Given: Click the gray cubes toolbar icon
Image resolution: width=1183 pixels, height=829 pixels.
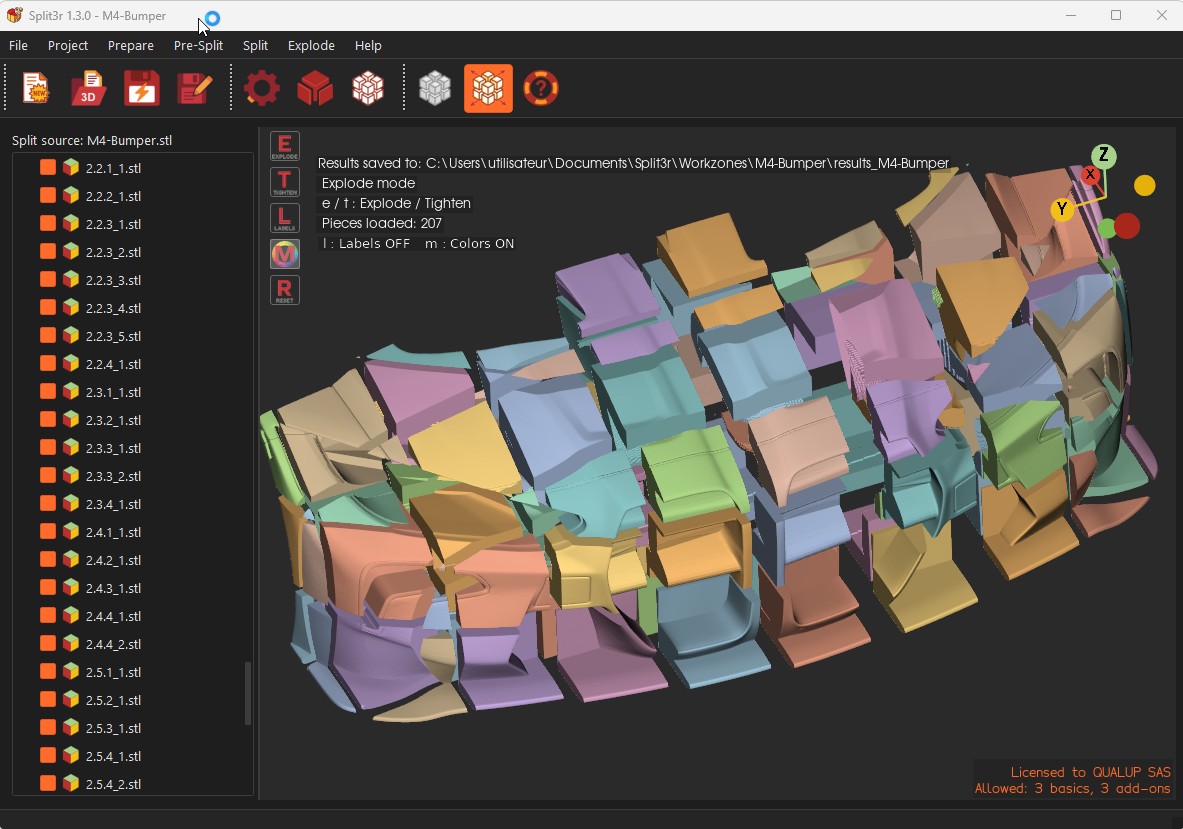Looking at the screenshot, I should point(435,88).
